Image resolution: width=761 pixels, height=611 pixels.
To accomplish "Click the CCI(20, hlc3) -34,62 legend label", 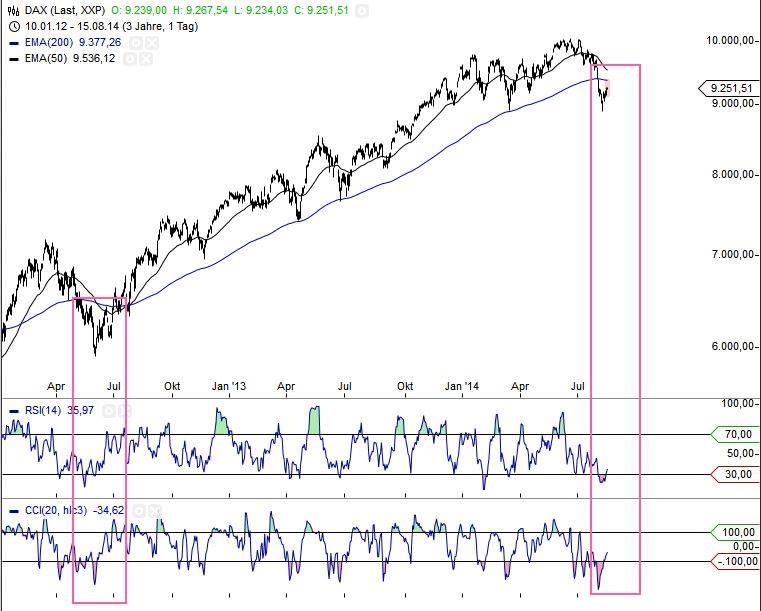I will pos(74,511).
